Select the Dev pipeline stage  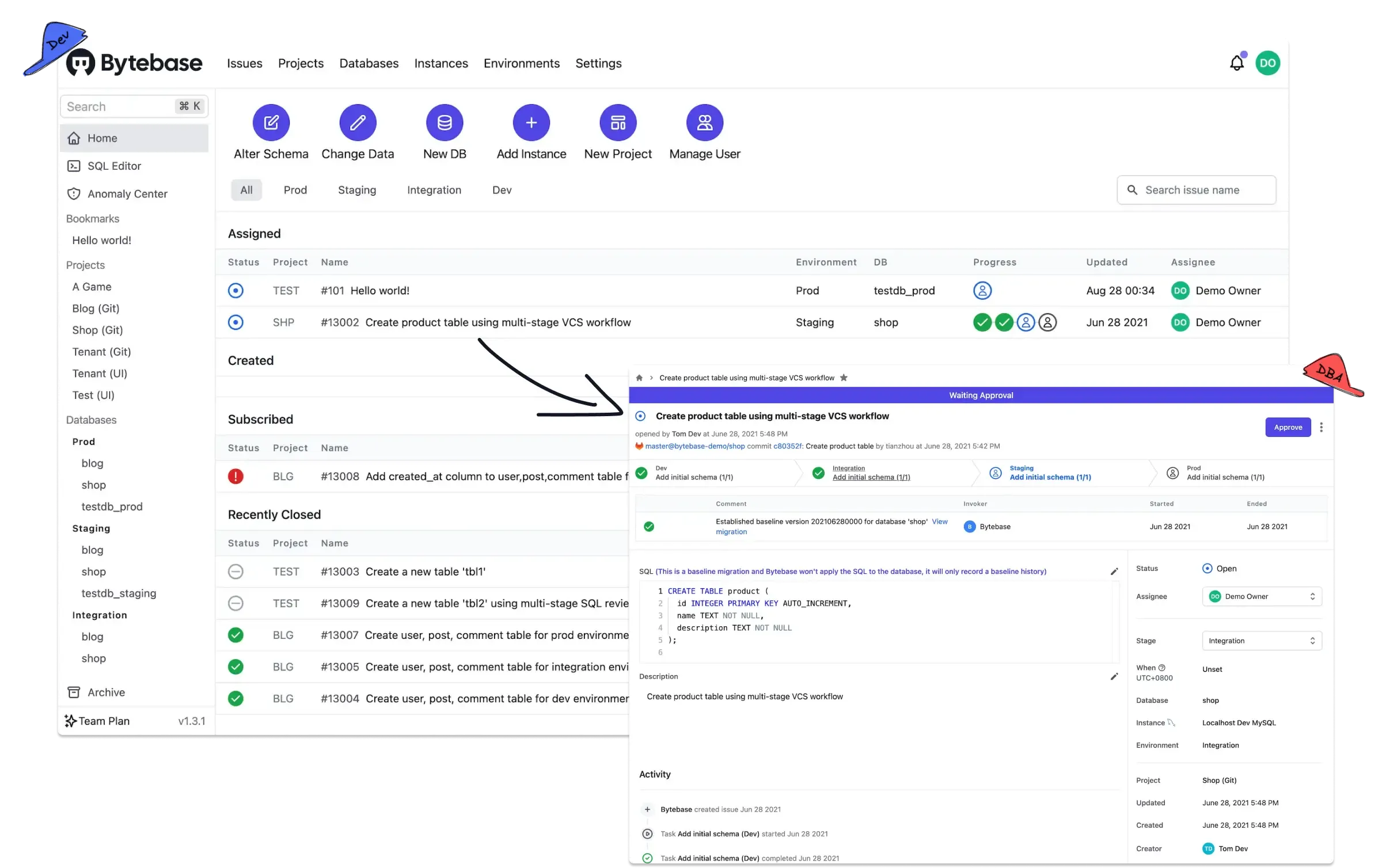694,473
